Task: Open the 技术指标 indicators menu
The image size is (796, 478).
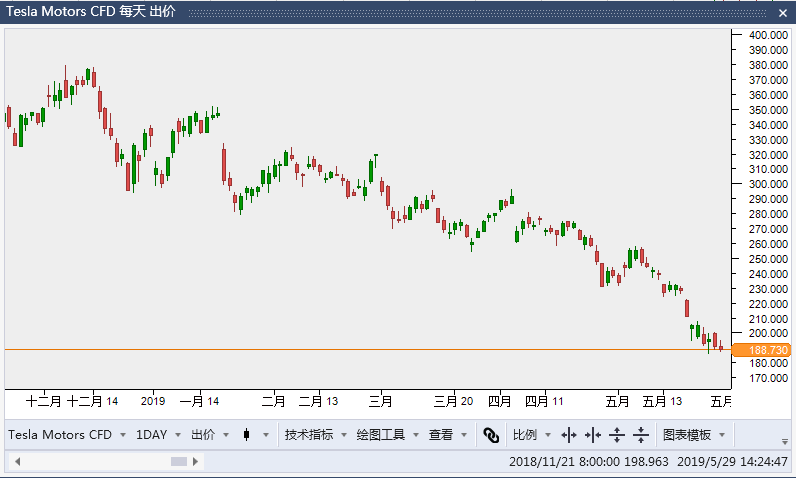Action: [x=316, y=435]
